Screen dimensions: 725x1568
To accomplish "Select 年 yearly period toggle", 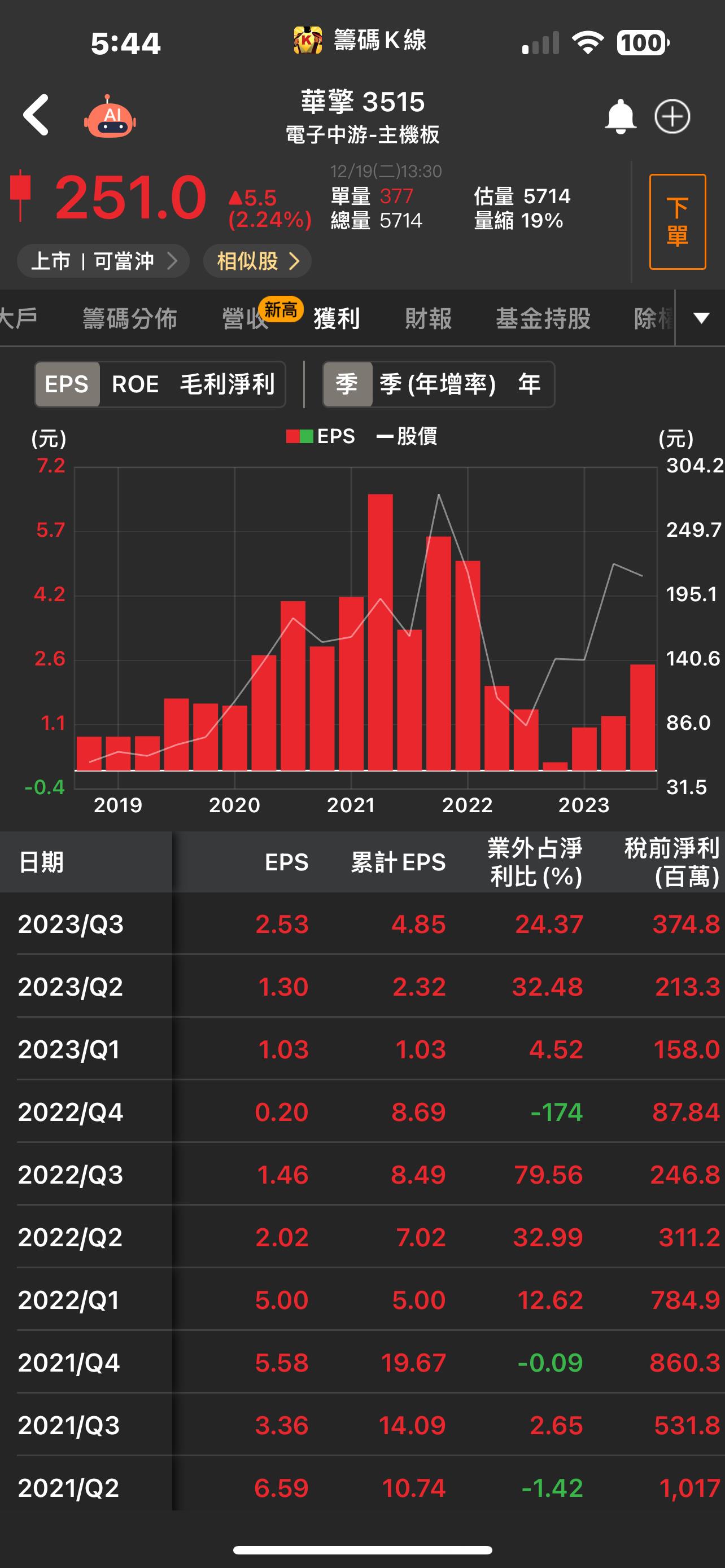I will click(529, 384).
